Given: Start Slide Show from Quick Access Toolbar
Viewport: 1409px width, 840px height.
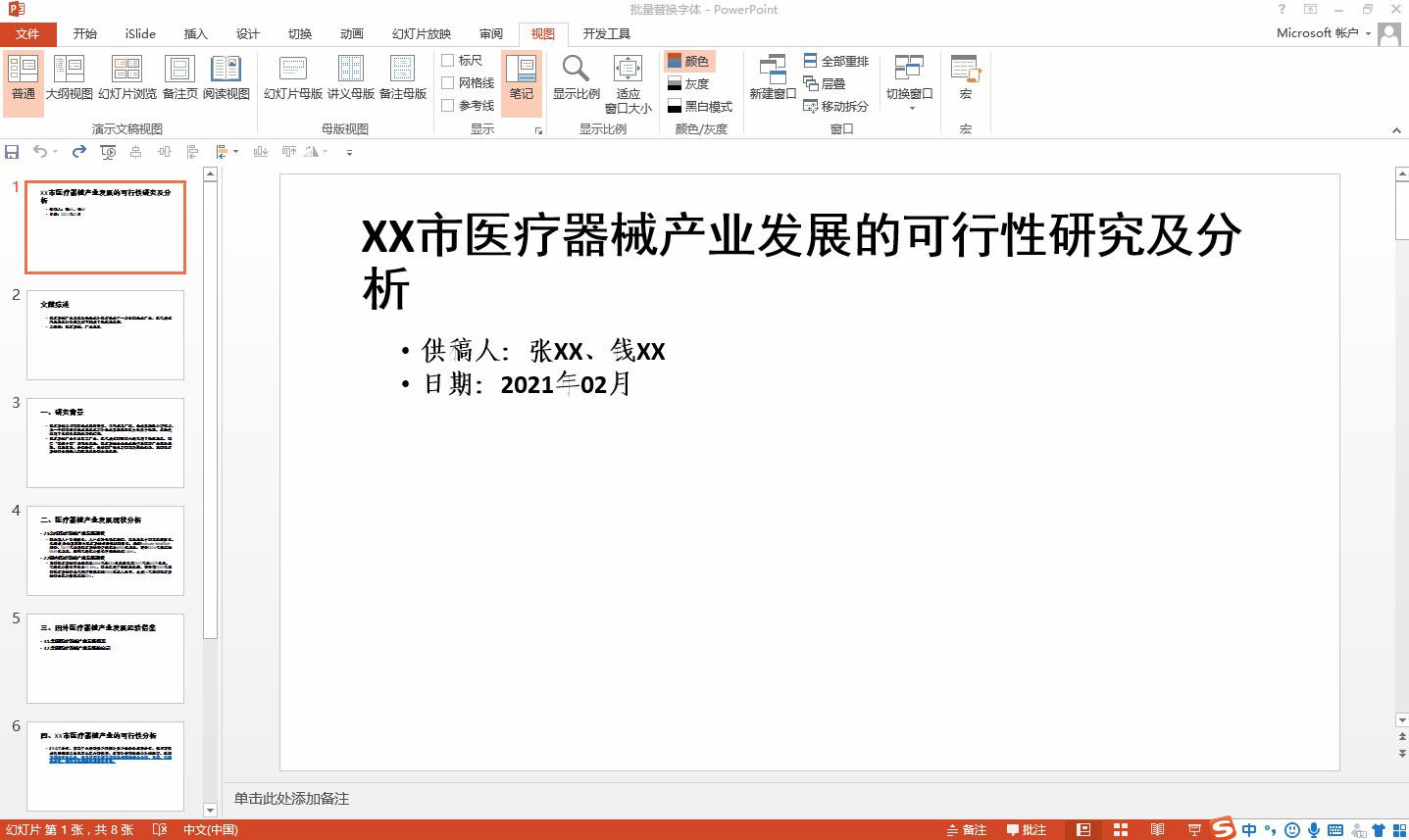Looking at the screenshot, I should [x=108, y=152].
